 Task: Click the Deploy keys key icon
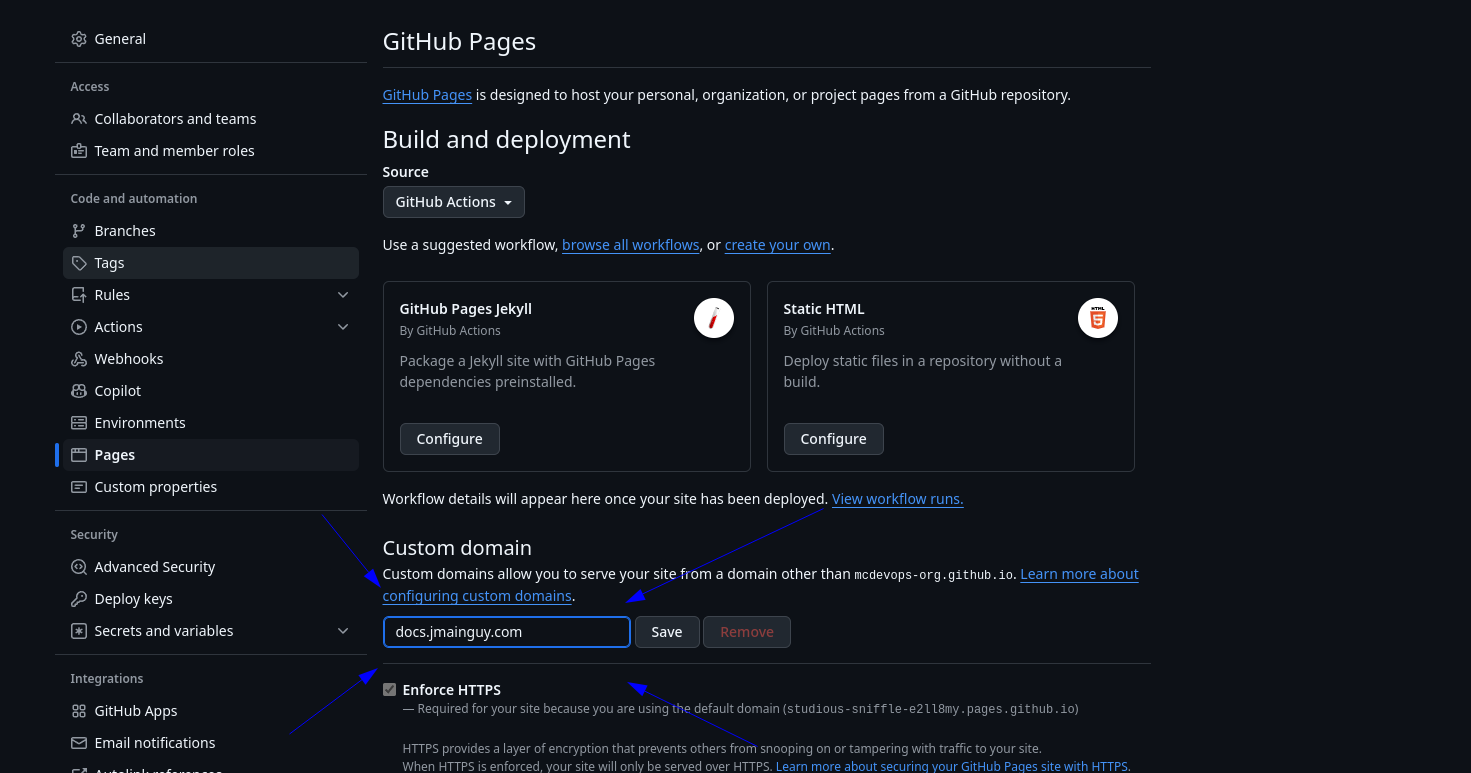(79, 599)
